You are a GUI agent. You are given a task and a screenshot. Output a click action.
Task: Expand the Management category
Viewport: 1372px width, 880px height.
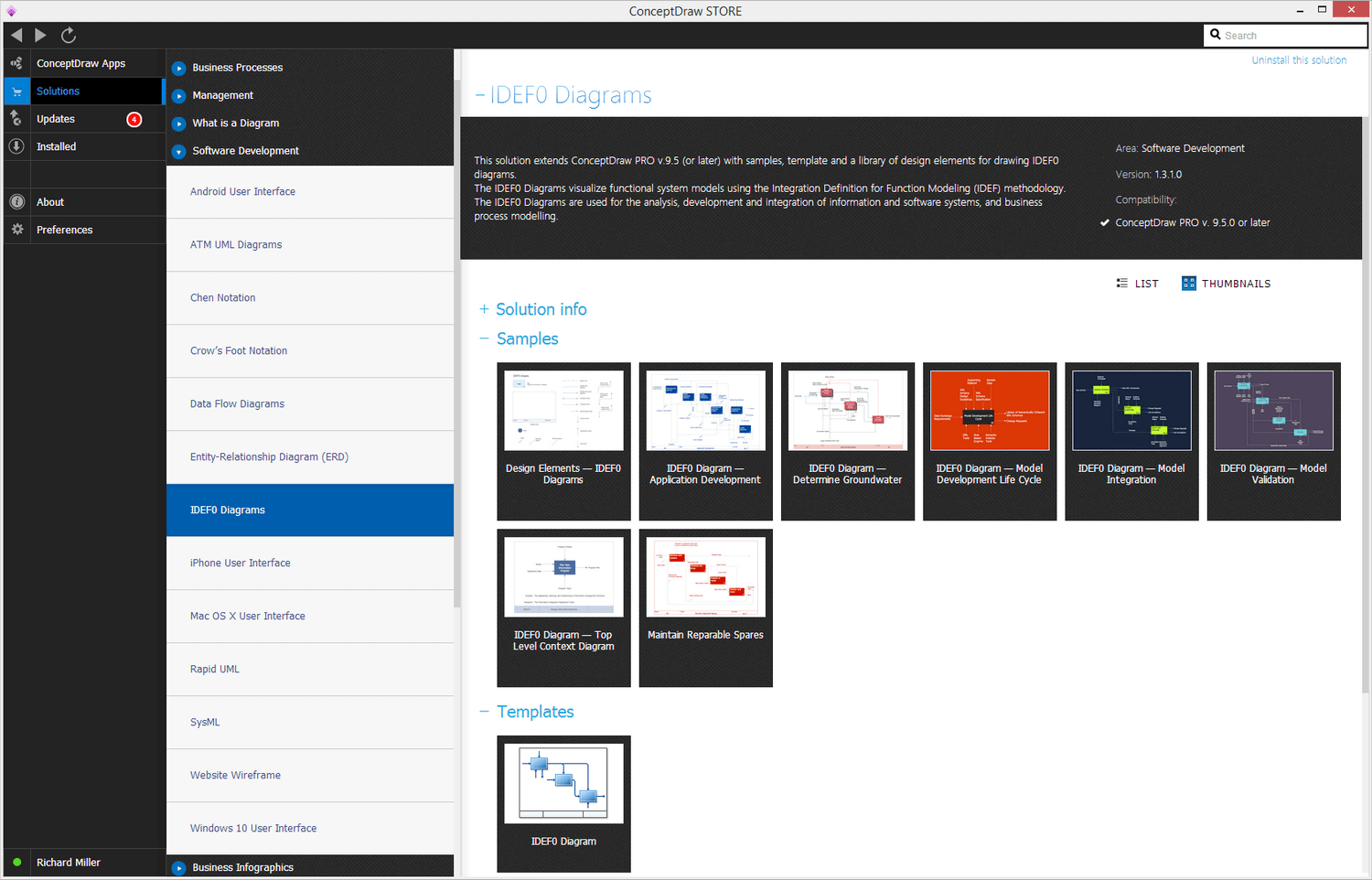coord(179,95)
